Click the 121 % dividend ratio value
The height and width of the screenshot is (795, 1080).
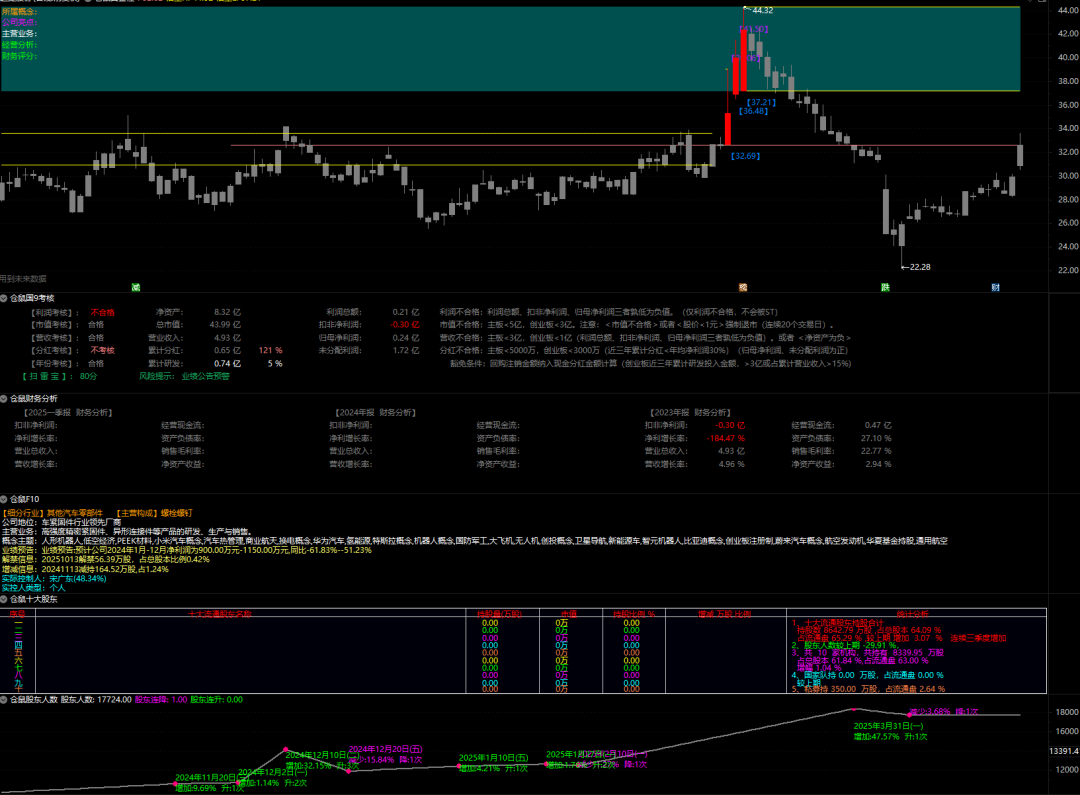(x=271, y=351)
